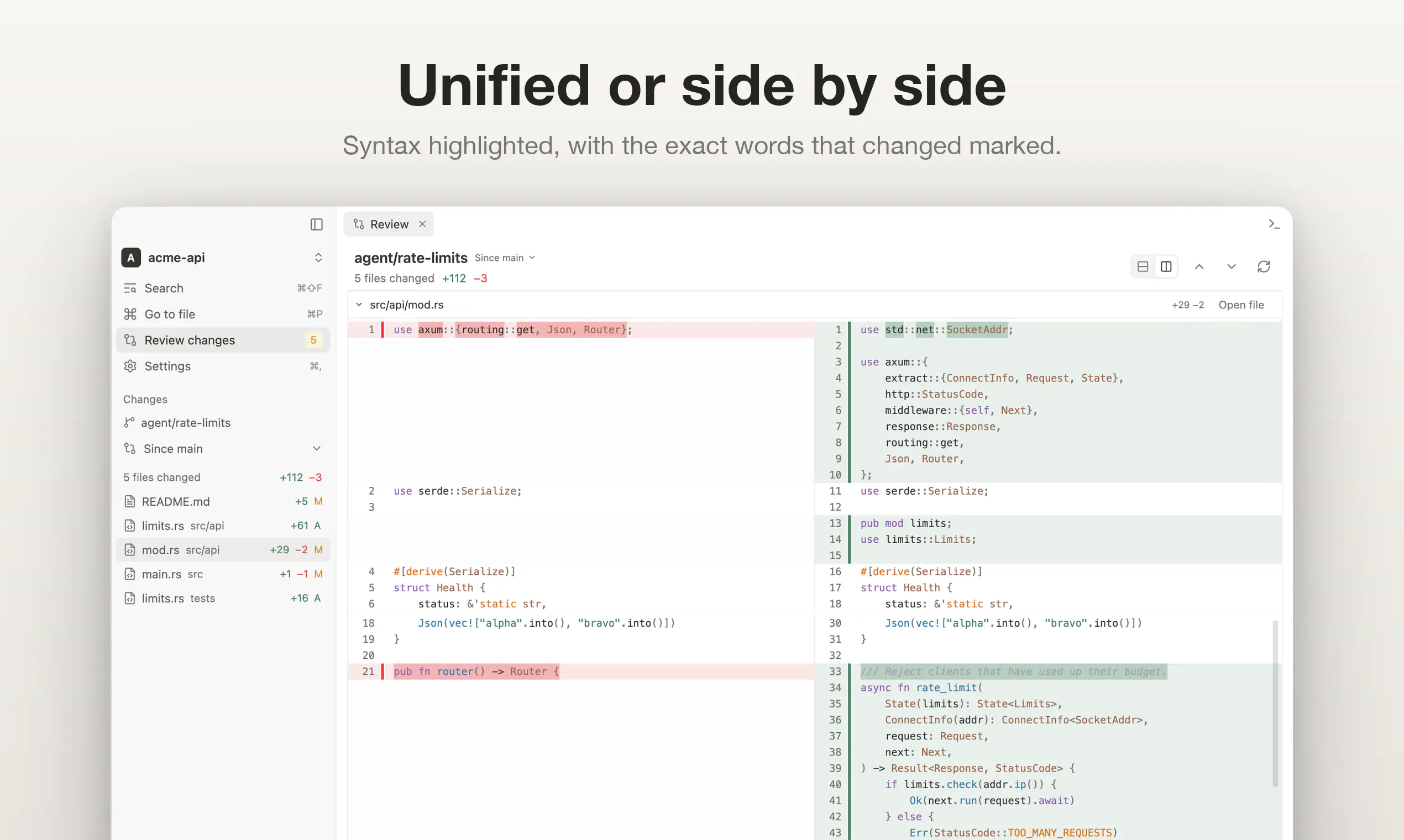
Task: Click the Open file link
Action: (1241, 305)
